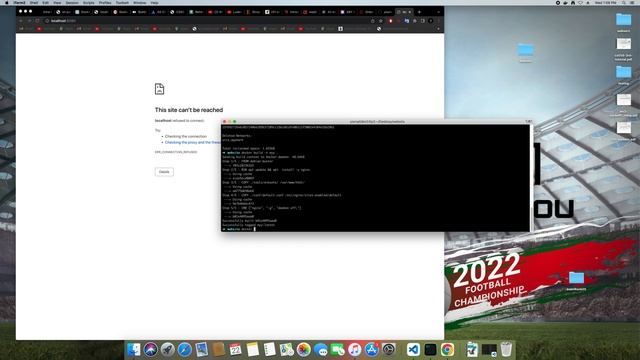The width and height of the screenshot is (640, 360).
Task: Open the folder near the 2022 Football graphic
Action: [x=576, y=278]
